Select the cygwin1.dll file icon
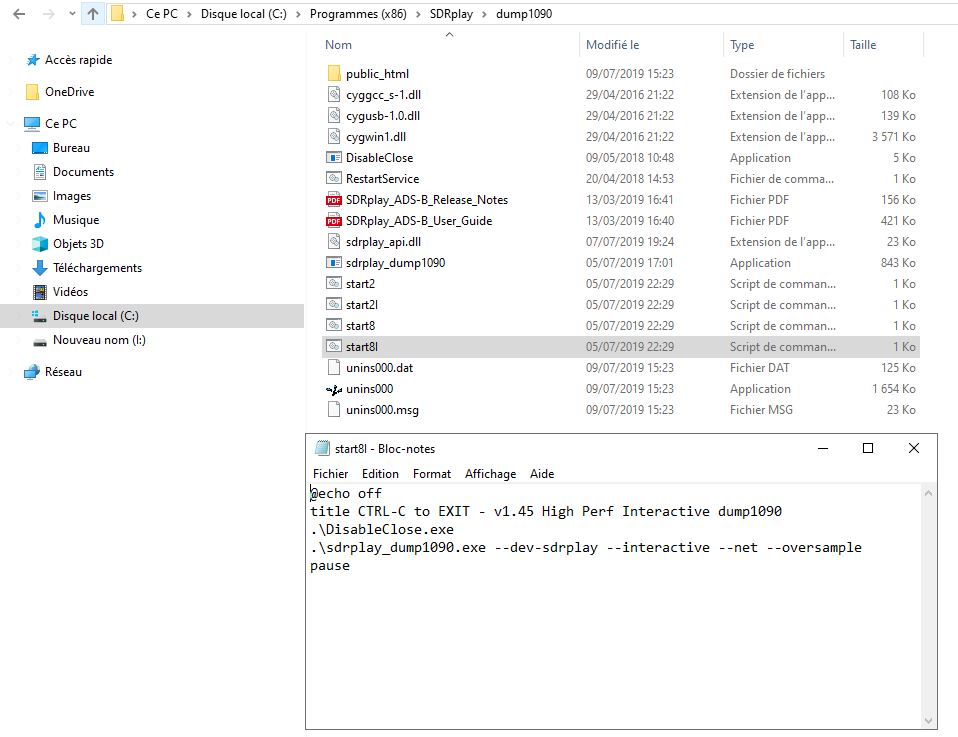This screenshot has height=737, width=958. [x=334, y=136]
